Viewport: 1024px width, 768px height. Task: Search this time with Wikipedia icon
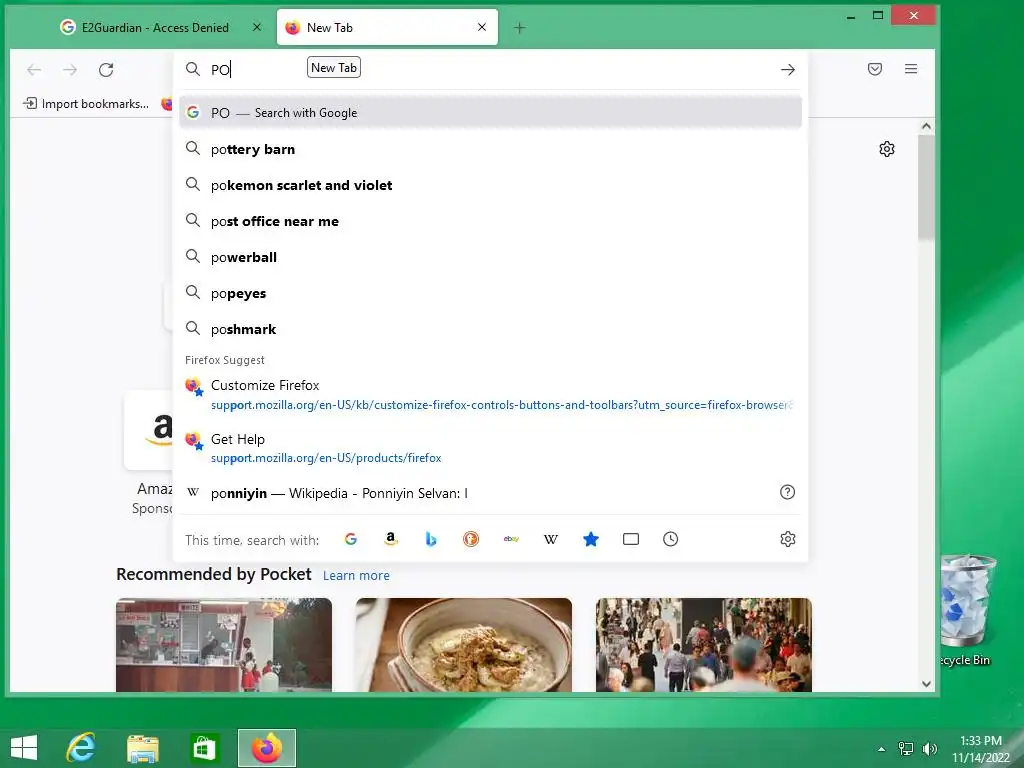(551, 539)
